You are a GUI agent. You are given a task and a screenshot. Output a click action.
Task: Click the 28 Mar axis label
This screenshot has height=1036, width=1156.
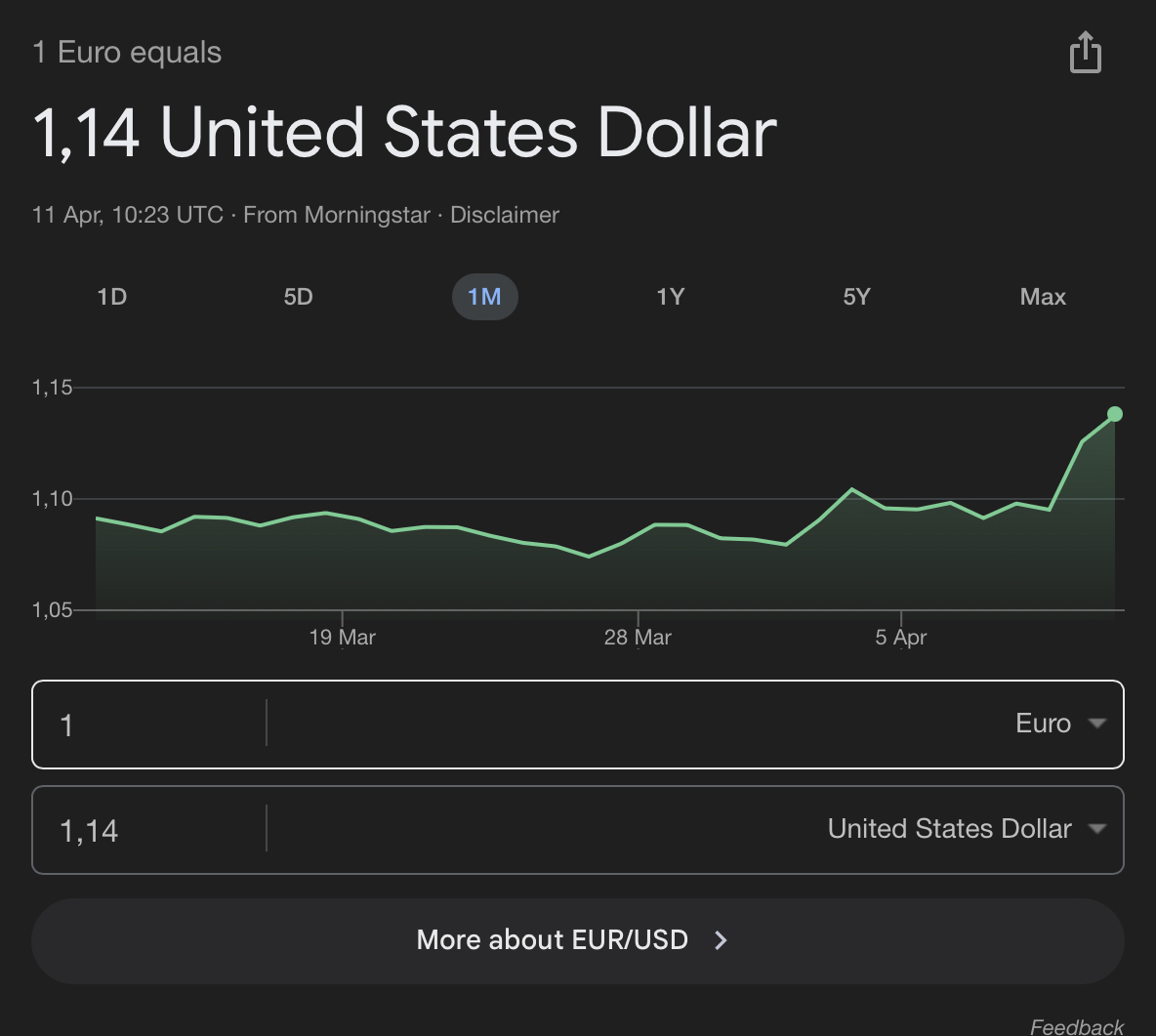[638, 637]
